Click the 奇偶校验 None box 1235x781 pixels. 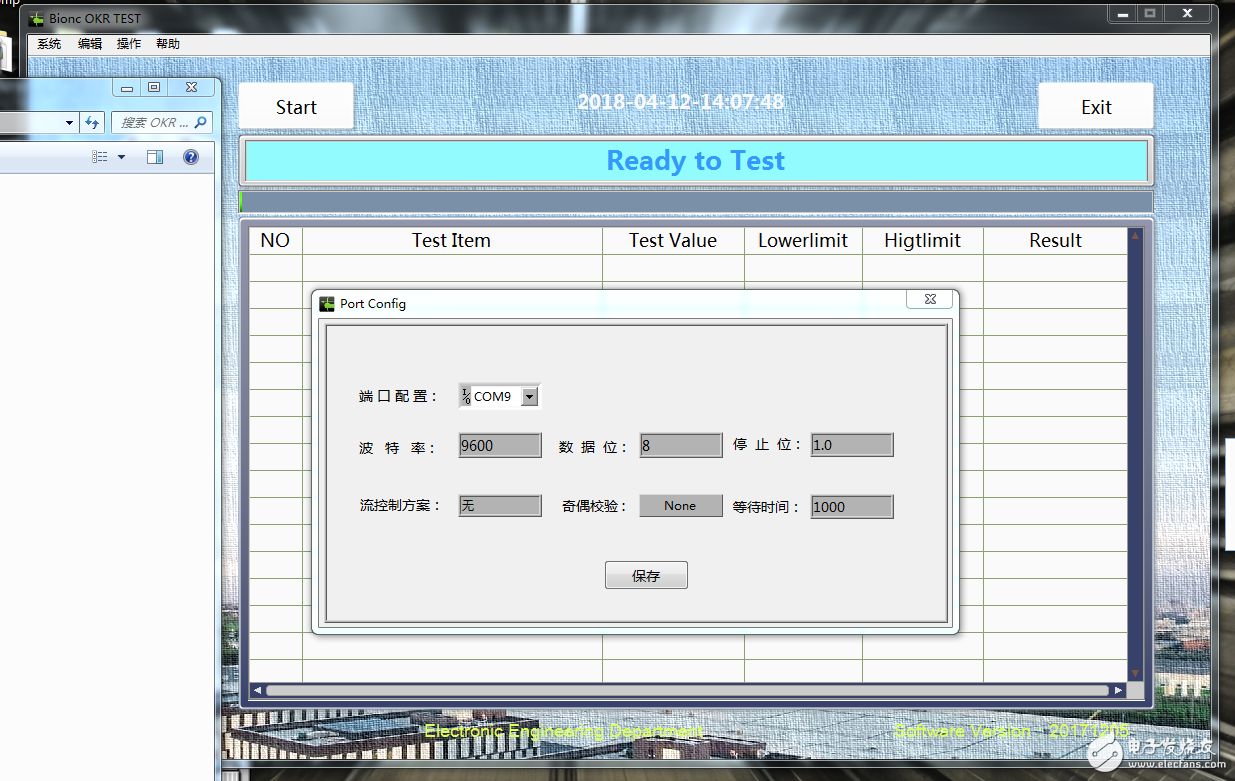pyautogui.click(x=681, y=506)
